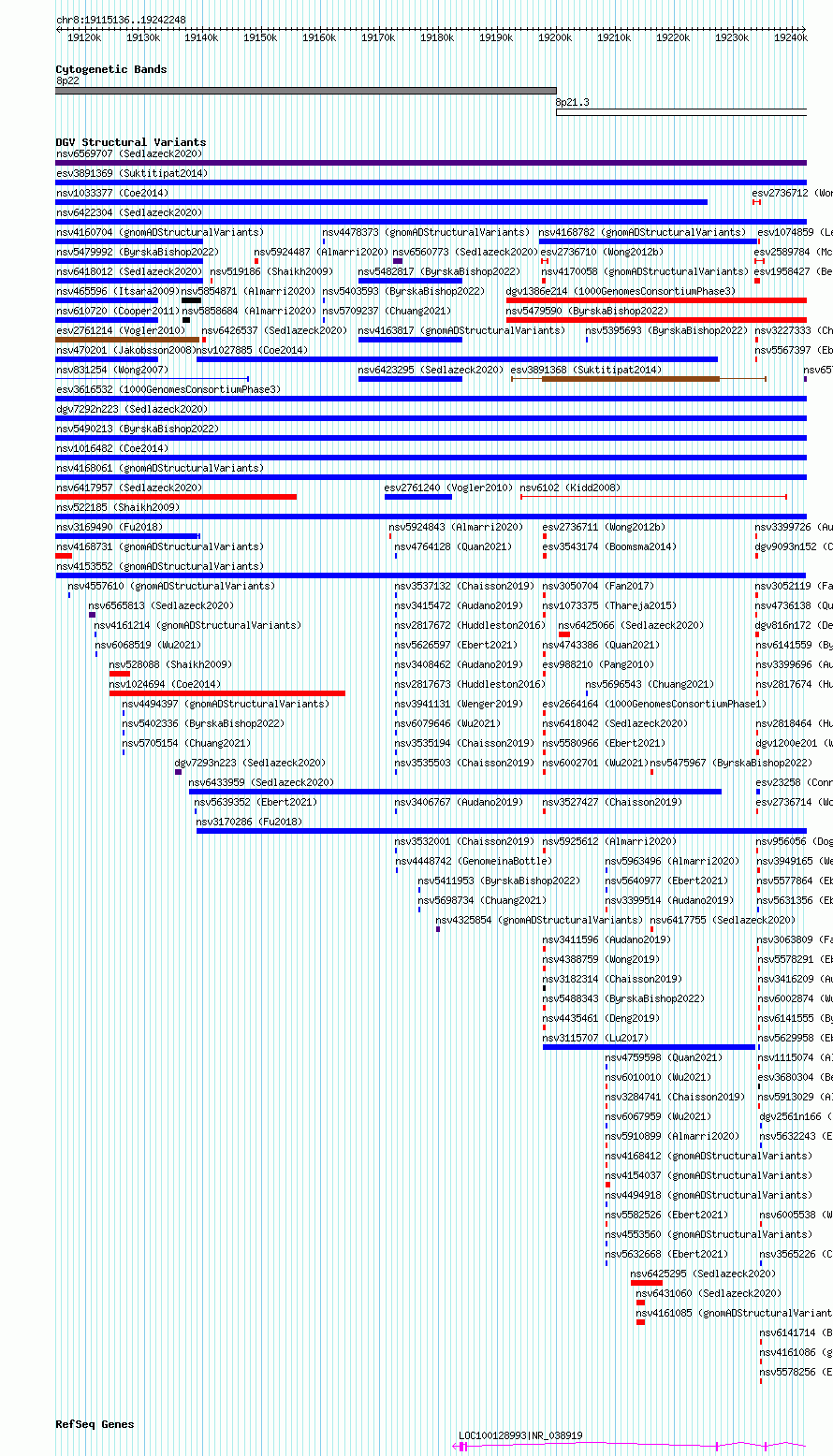Click the 8p21.3 band label

(x=573, y=102)
